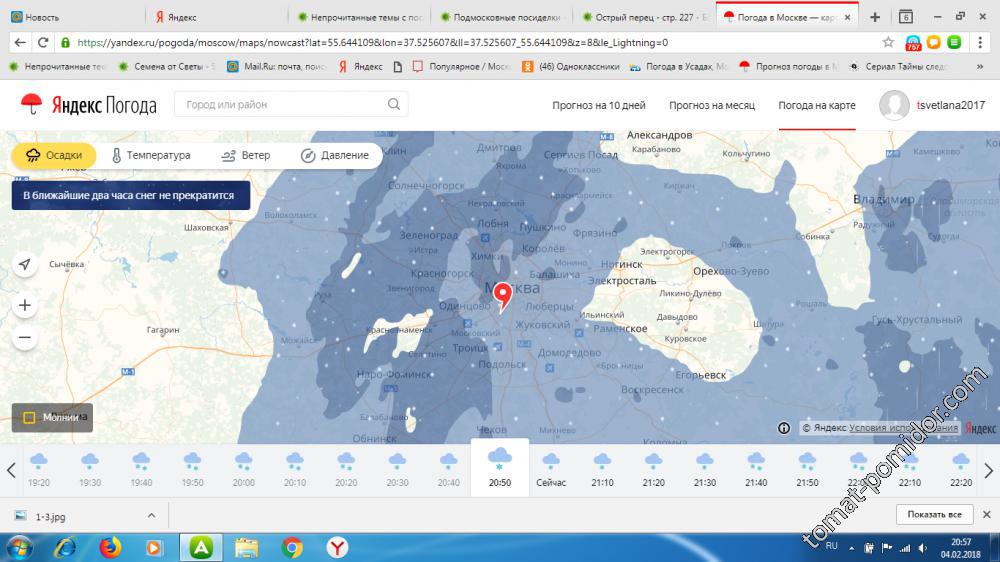Click the volume tray icon
1000x562 pixels.
coord(922,547)
